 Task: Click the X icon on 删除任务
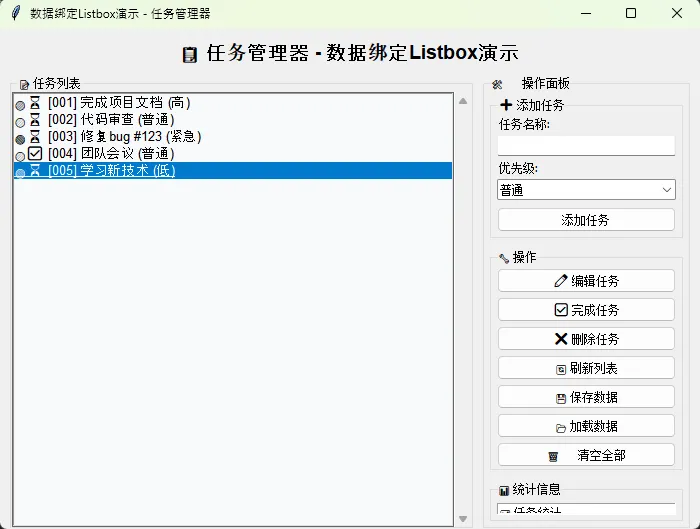tap(561, 339)
